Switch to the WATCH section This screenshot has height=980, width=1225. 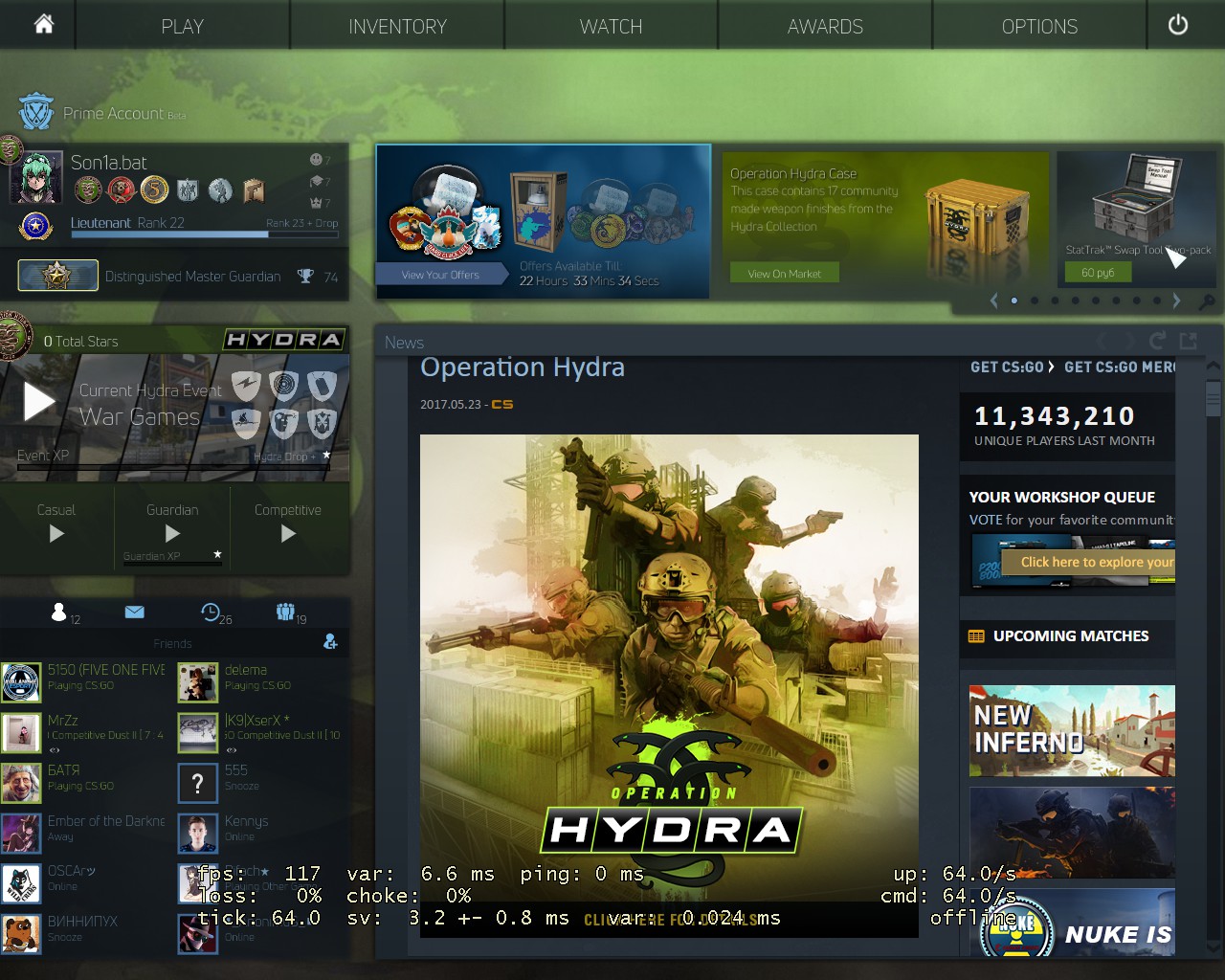pos(611,26)
